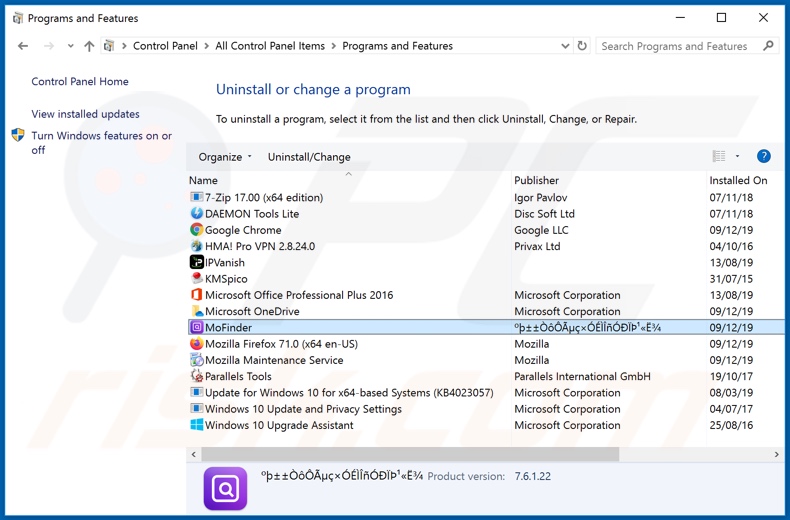Open View installed updates link
Image resolution: width=790 pixels, height=520 pixels.
85,114
